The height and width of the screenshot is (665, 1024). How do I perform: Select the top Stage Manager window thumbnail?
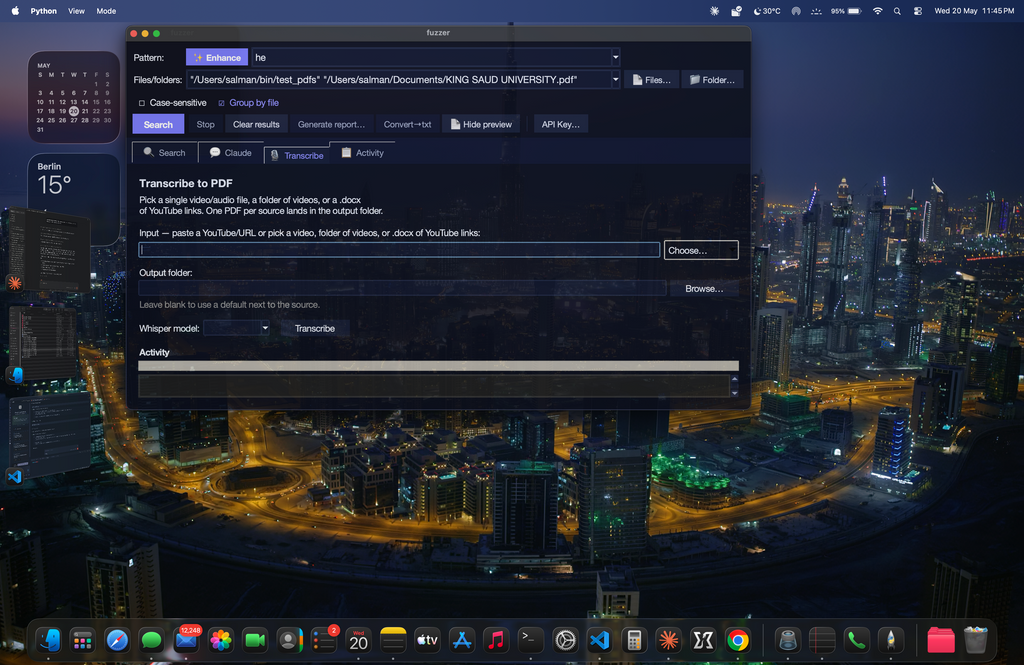(x=50, y=250)
